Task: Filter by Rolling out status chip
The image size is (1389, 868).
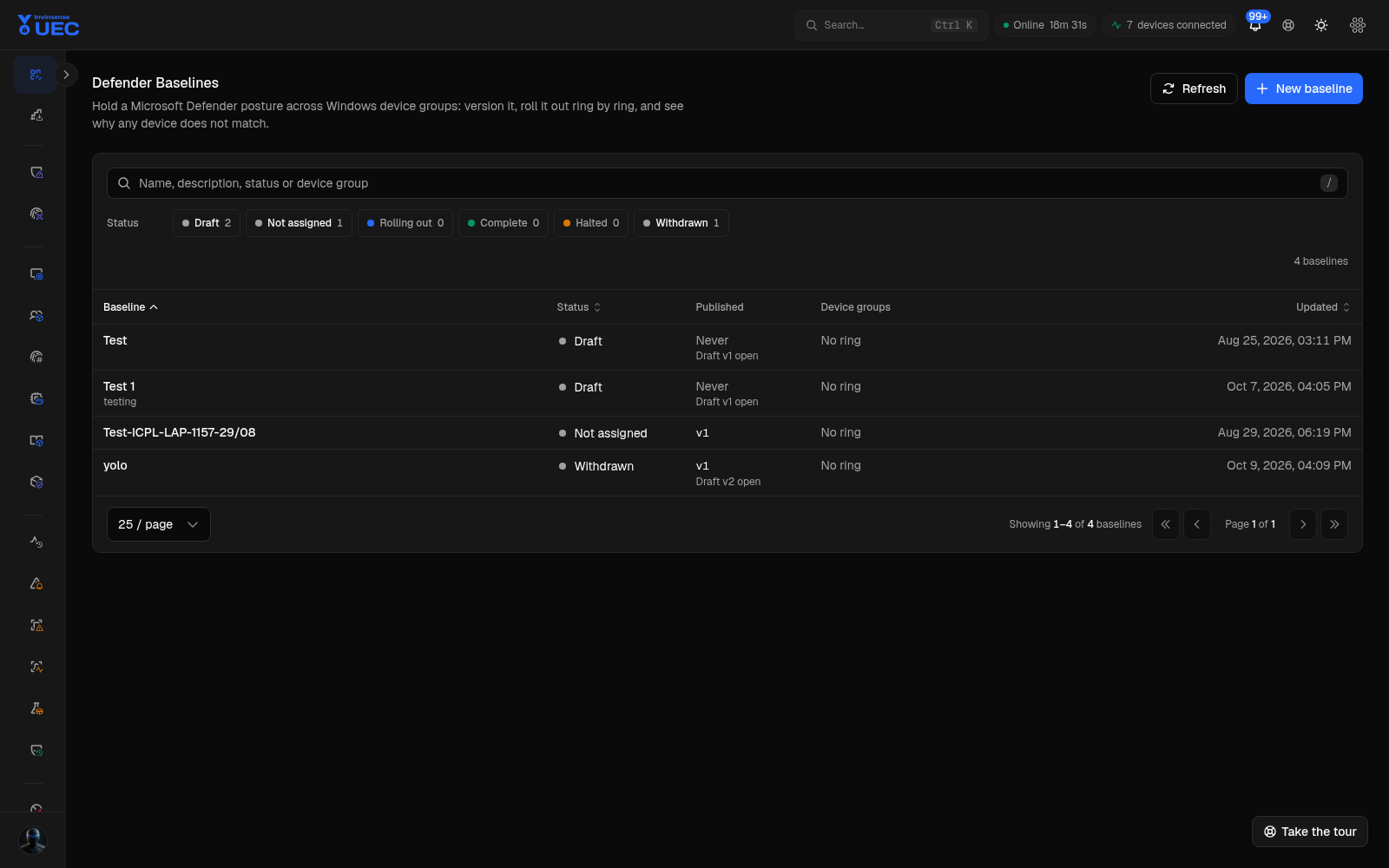Action: (405, 223)
